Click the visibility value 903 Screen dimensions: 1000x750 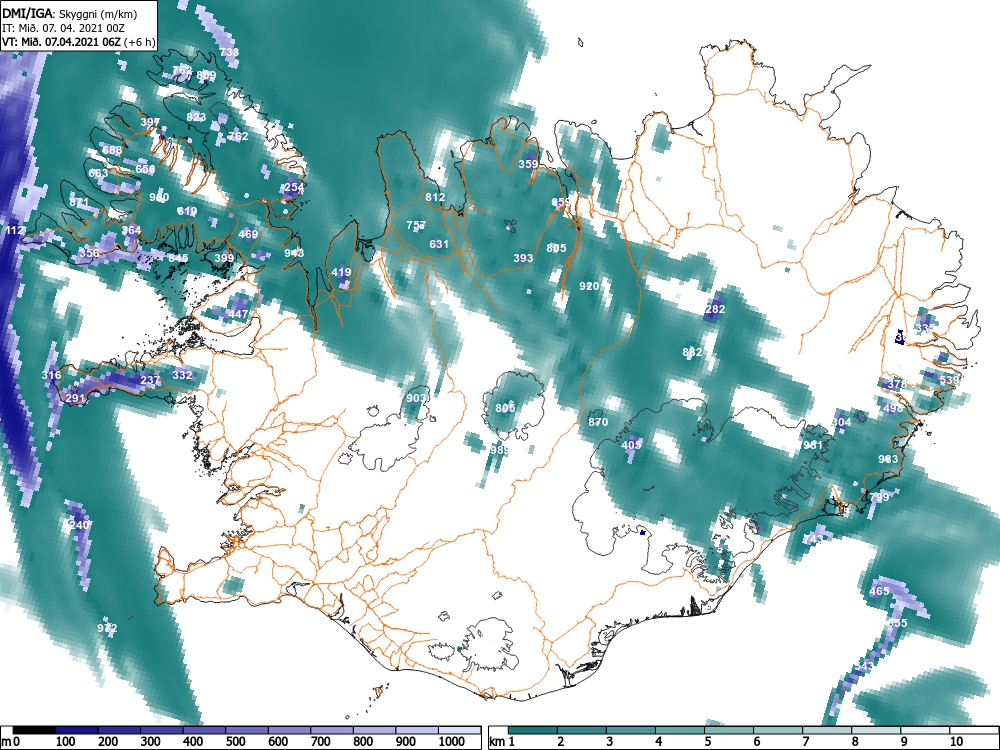coord(416,398)
